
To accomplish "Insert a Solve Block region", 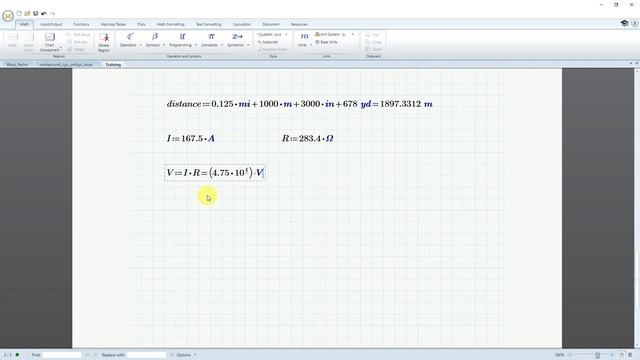I will [29, 42].
